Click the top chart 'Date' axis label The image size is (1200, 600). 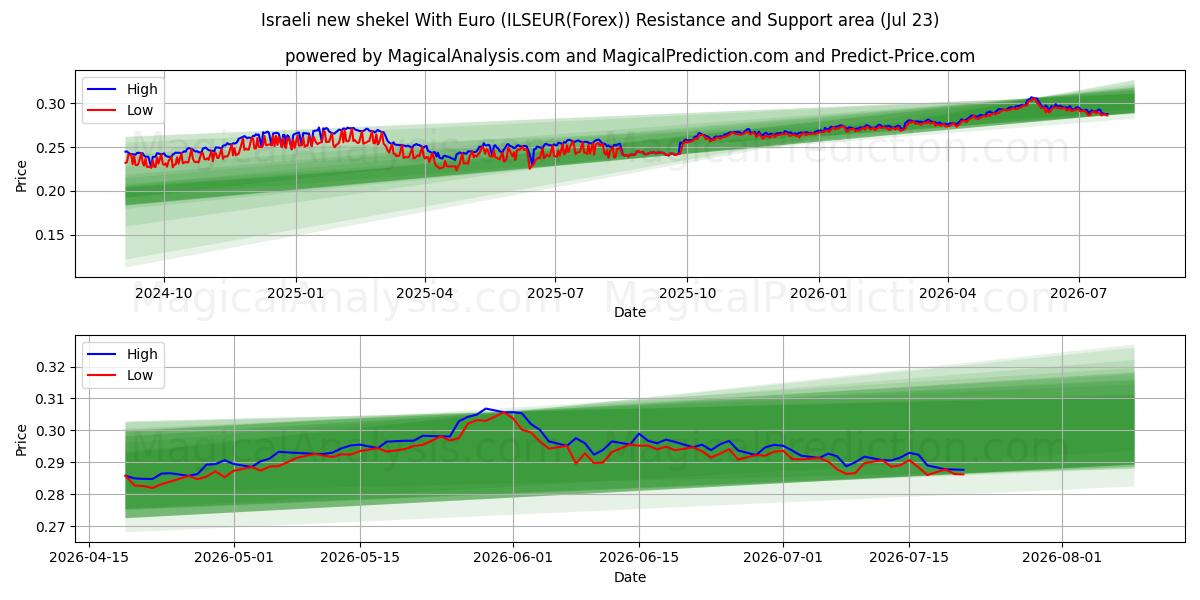[630, 312]
